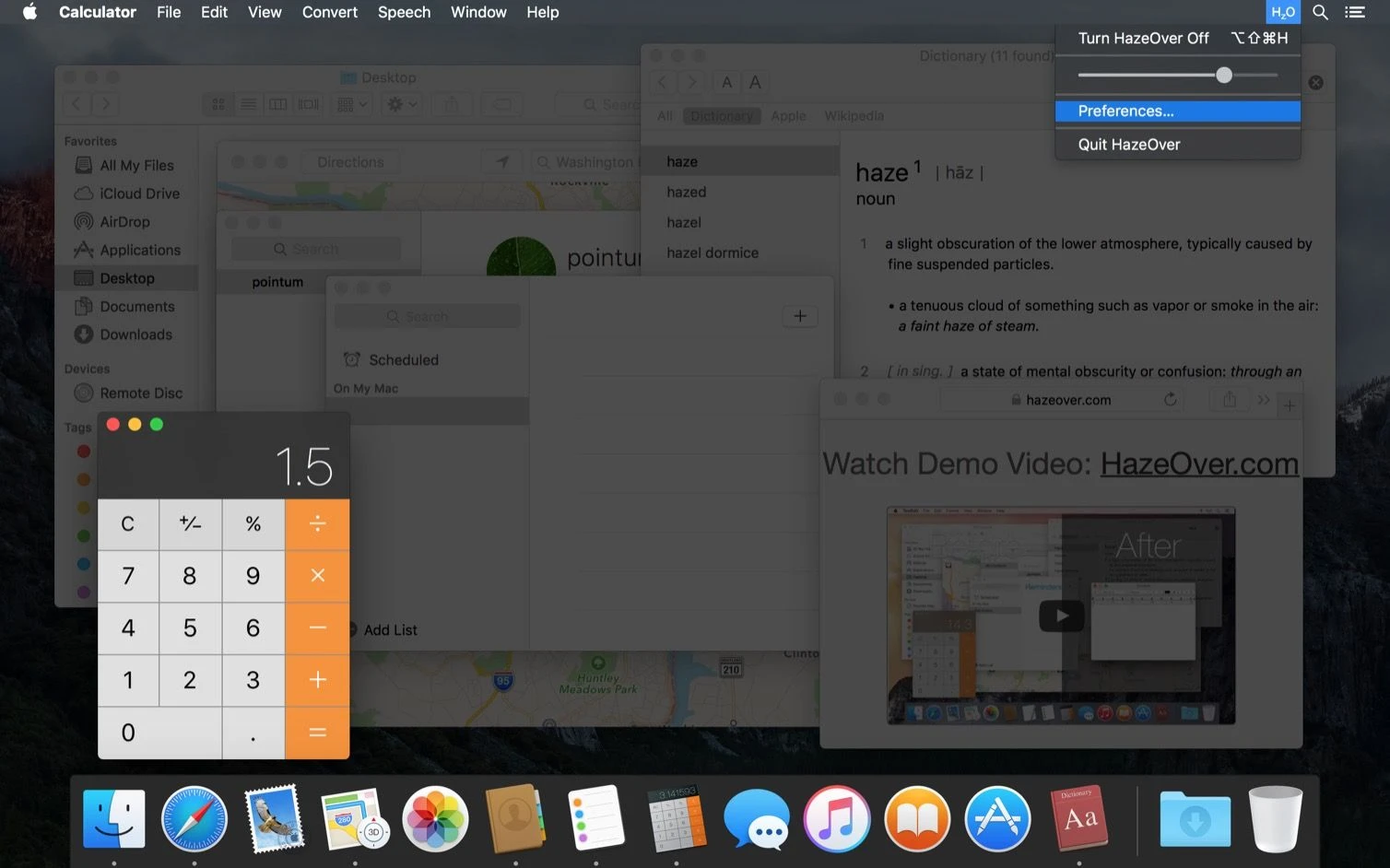Play the HazeOver demo video

(x=1061, y=616)
